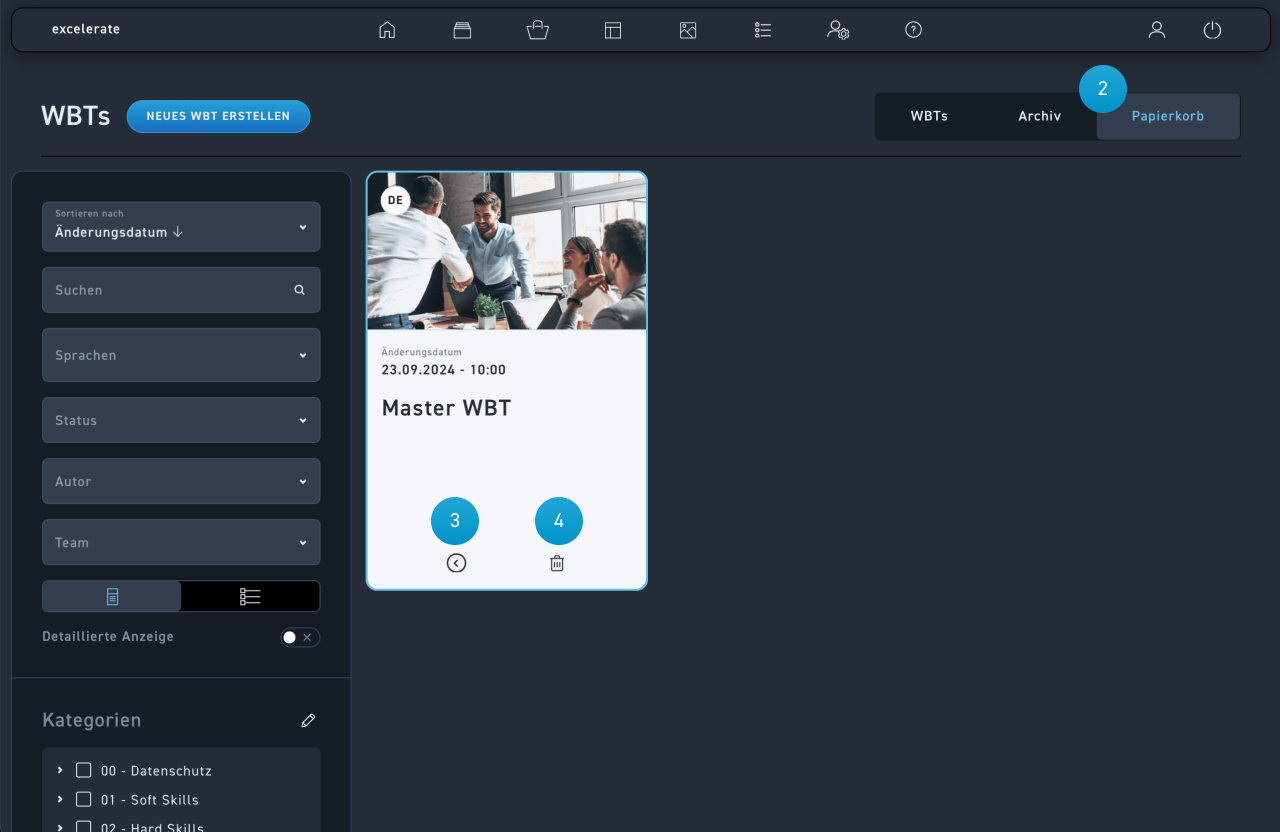Image resolution: width=1280 pixels, height=832 pixels.
Task: Click the Neues WBT erstellen button
Action: [218, 116]
